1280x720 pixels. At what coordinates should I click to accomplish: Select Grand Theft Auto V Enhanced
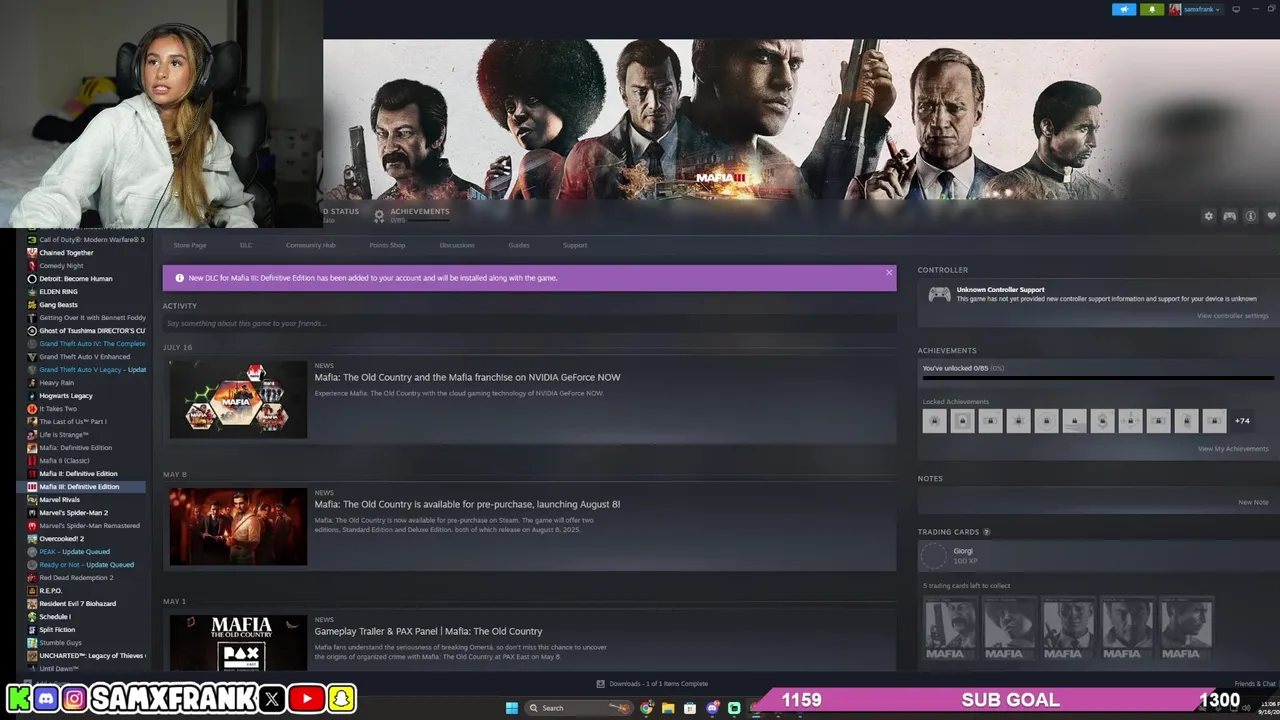[85, 357]
